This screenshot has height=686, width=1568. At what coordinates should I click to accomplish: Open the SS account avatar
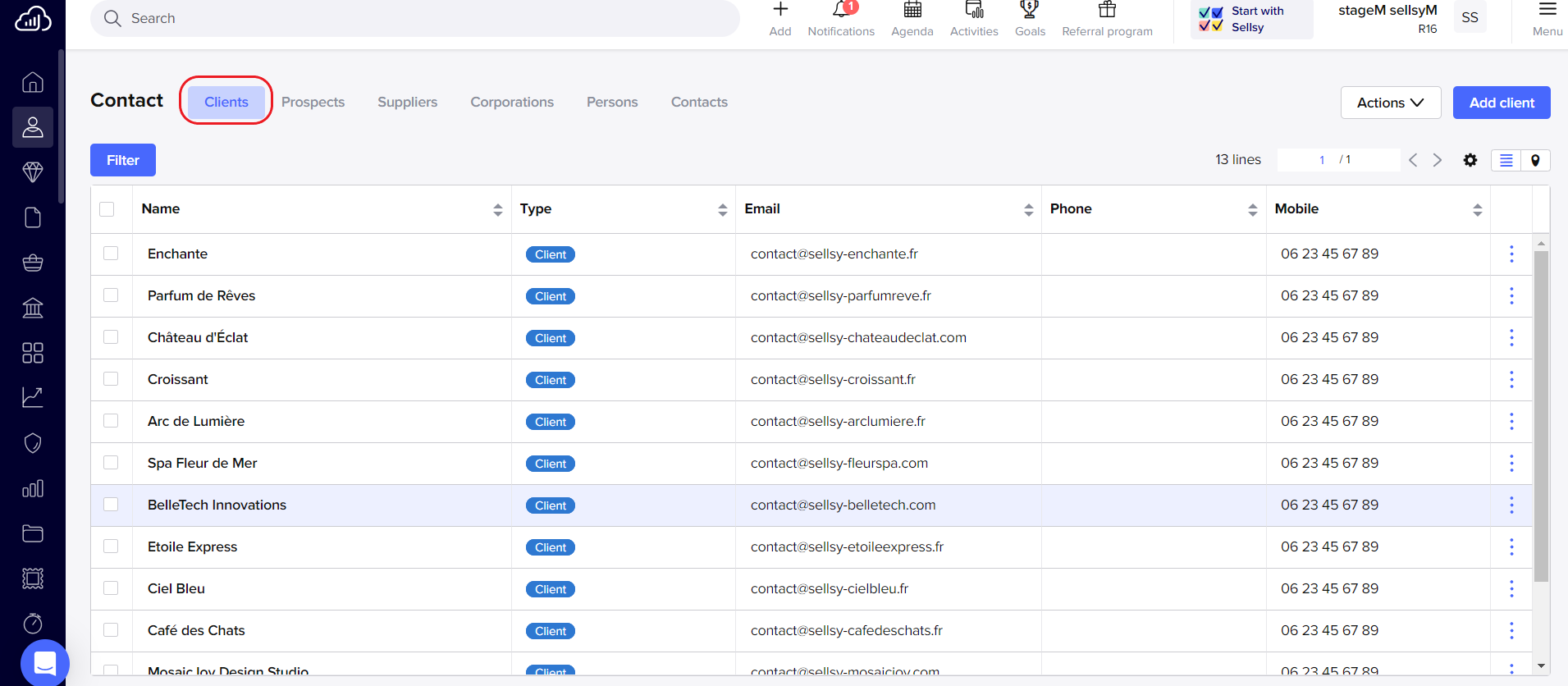(1470, 17)
